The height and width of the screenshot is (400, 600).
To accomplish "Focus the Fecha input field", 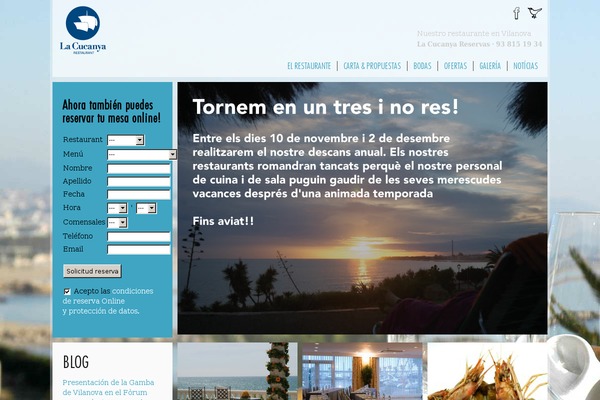I will click(x=139, y=195).
